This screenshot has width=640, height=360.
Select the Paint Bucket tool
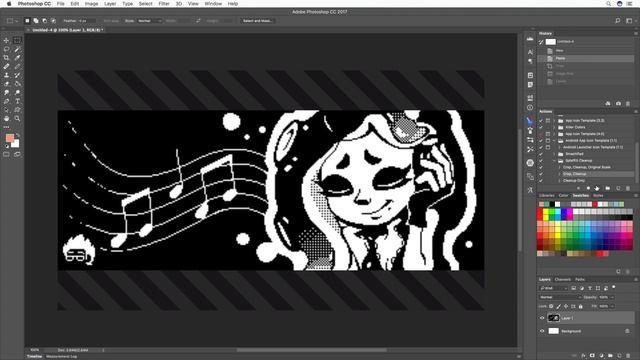pyautogui.click(x=17, y=84)
